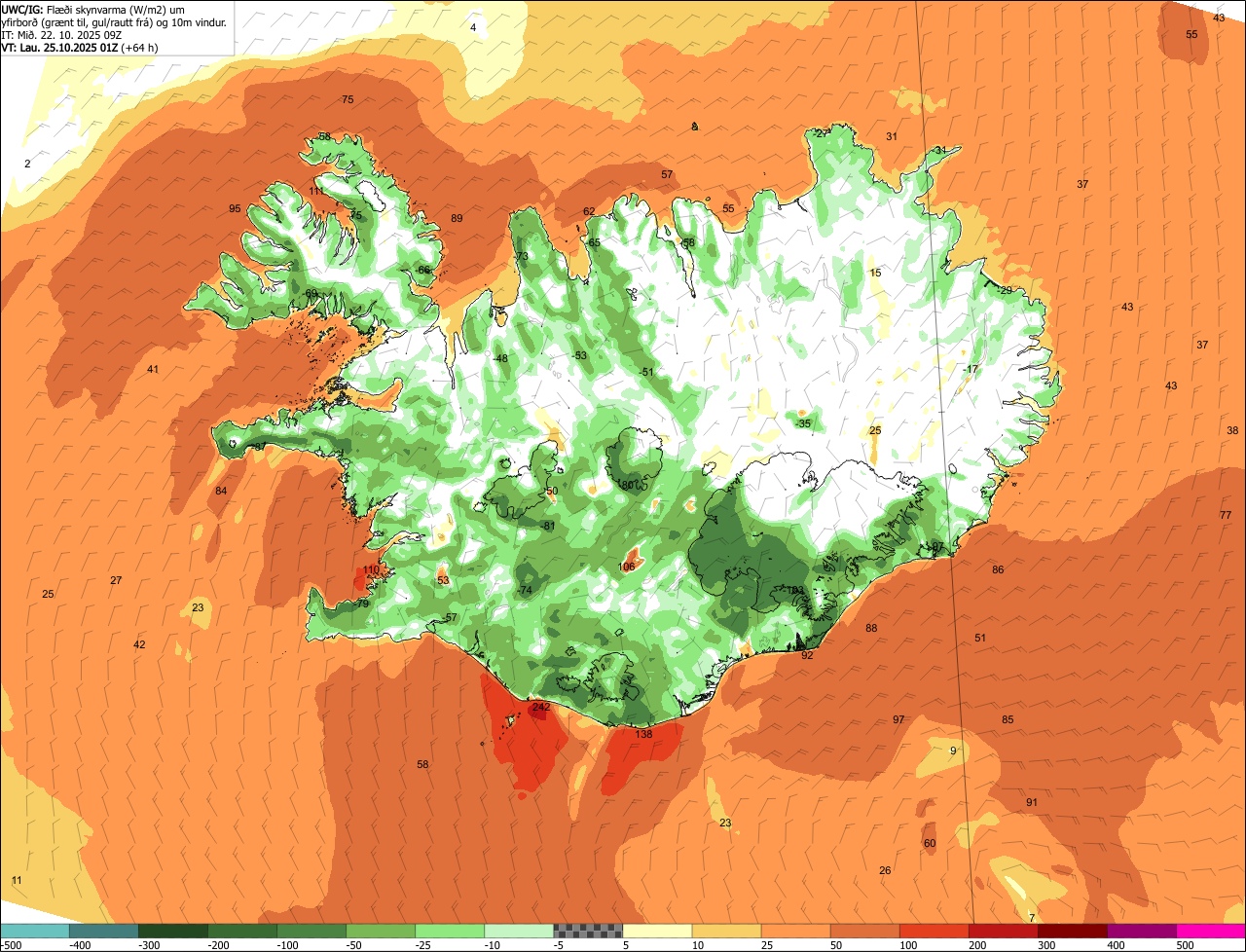This screenshot has height=952, width=1246.
Task: Click the 88 value off southeast coast
Action: click(x=871, y=628)
